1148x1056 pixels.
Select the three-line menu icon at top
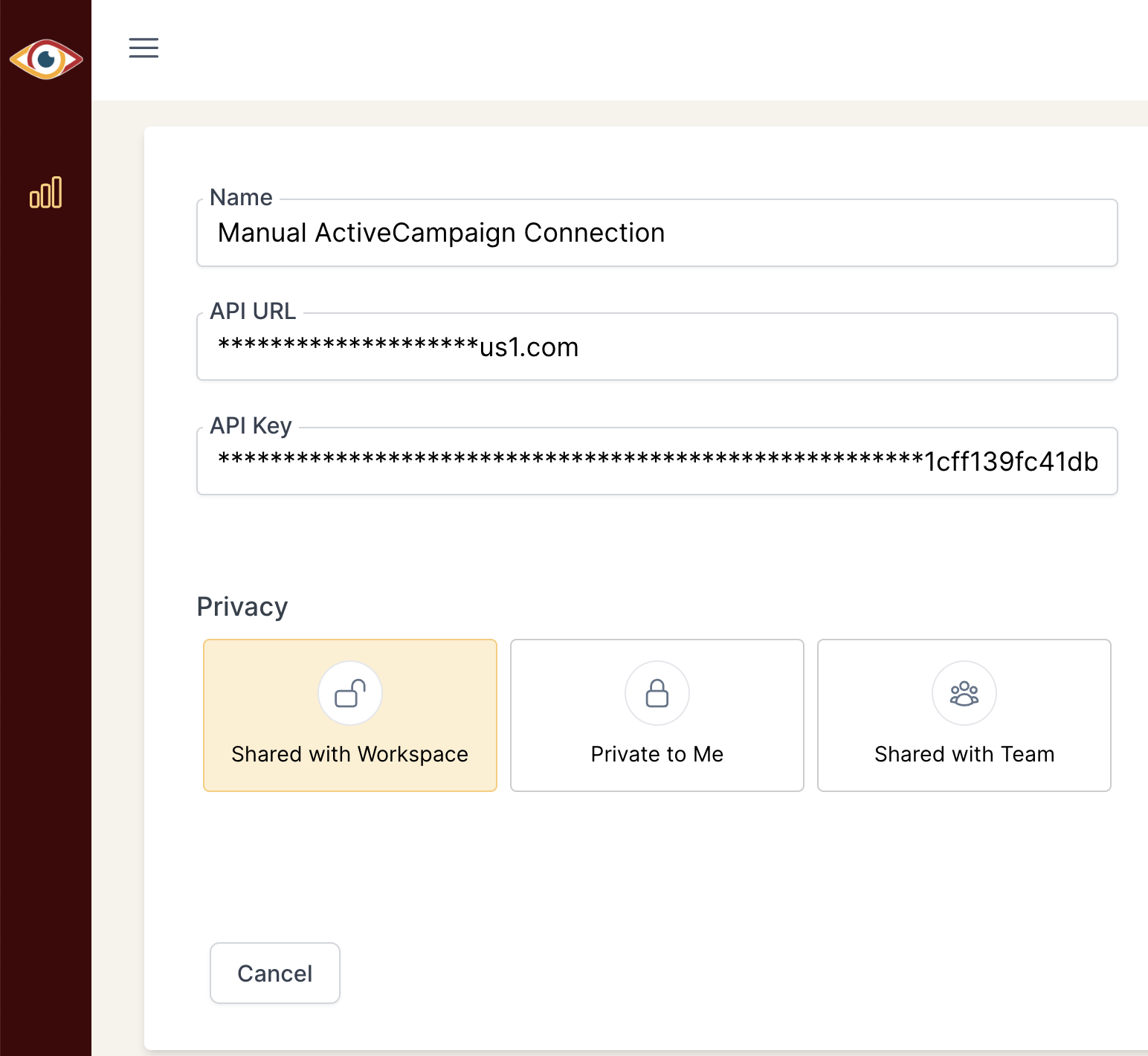pos(143,48)
